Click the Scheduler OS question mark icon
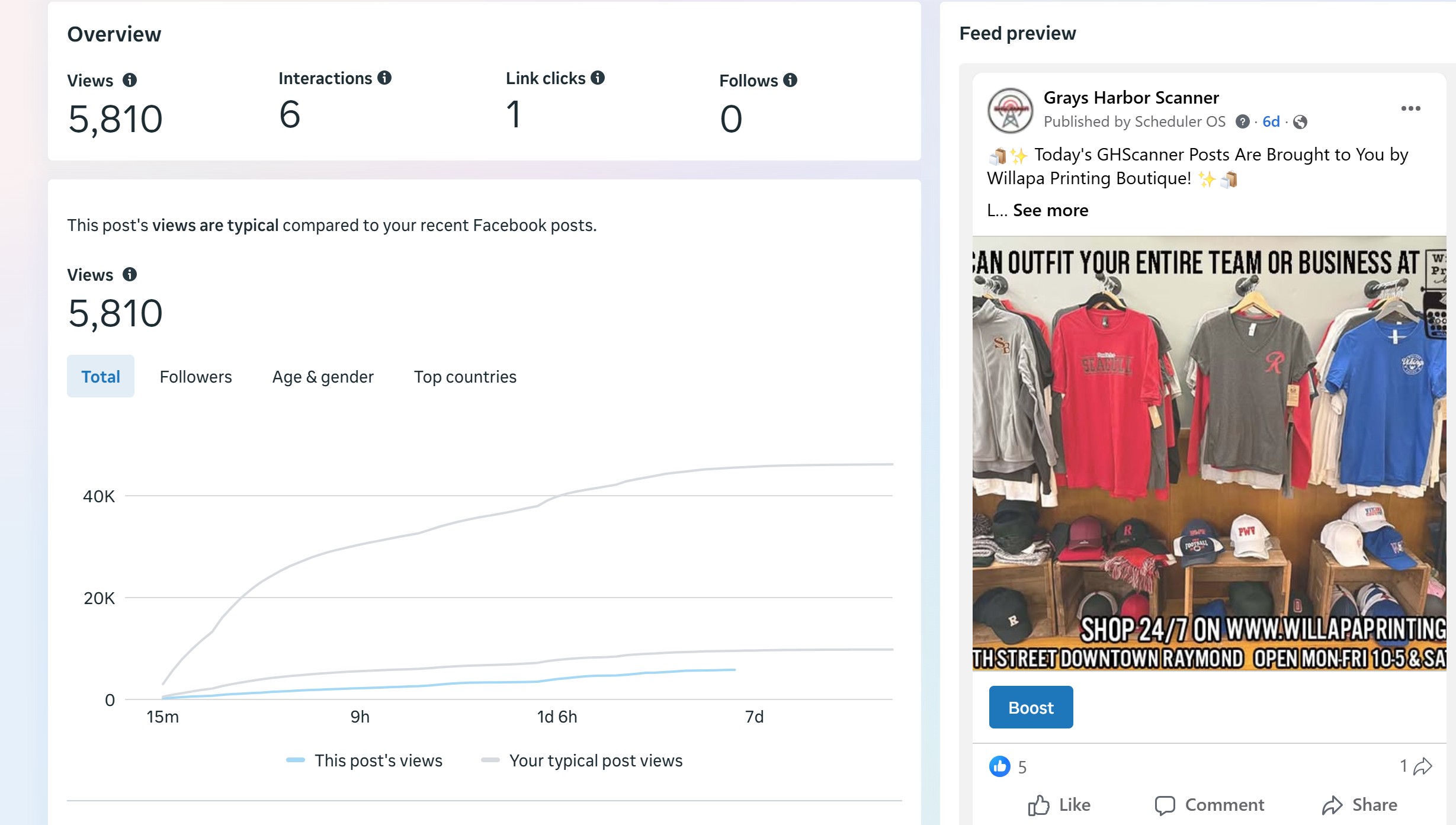Image resolution: width=1456 pixels, height=825 pixels. point(1242,122)
